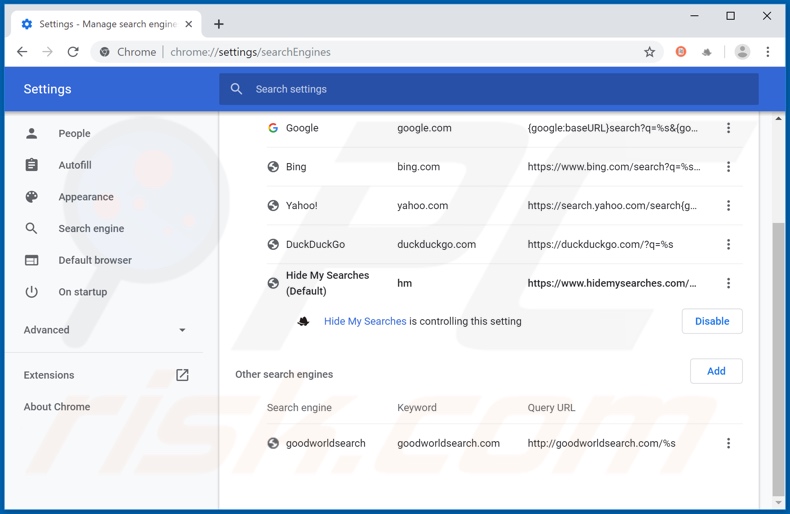
Task: Click the globe icon next to Bing
Action: click(273, 167)
